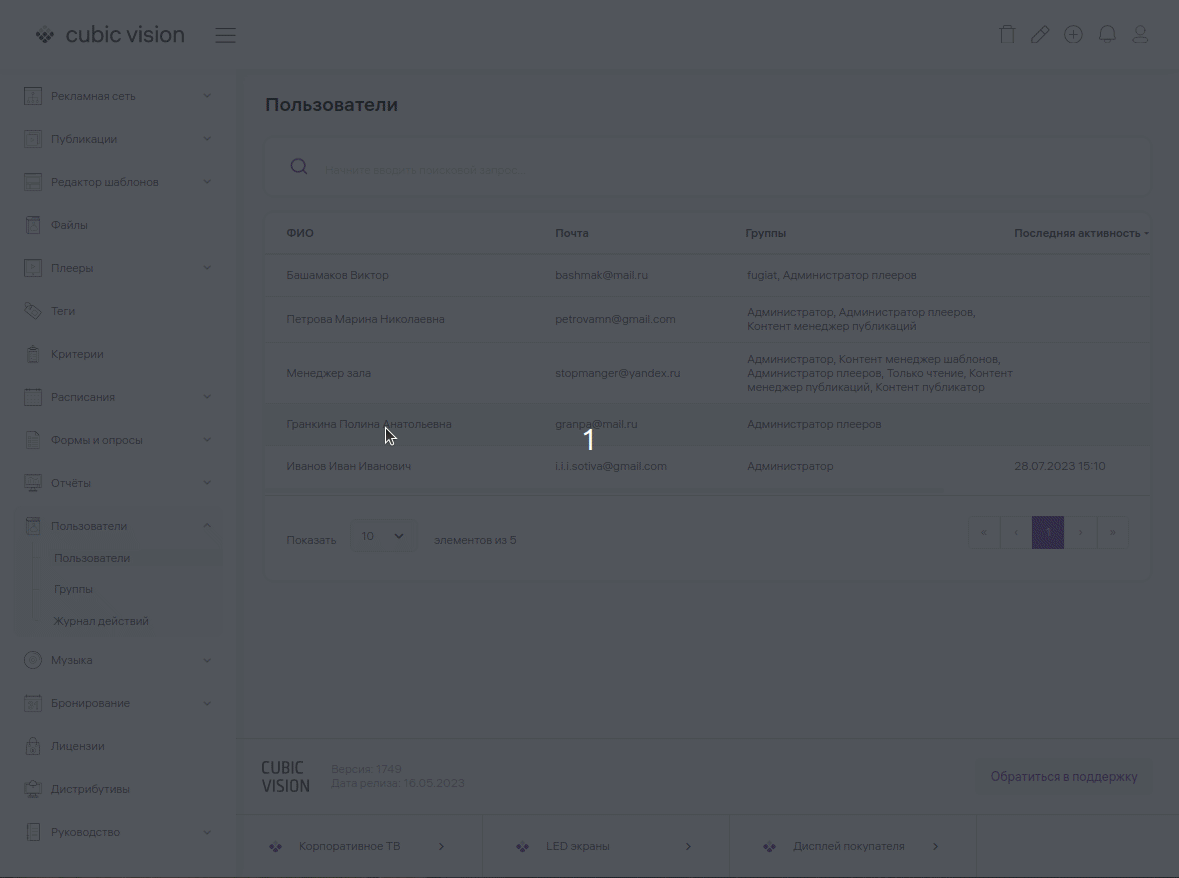
Task: Click the search magnifier icon
Action: [298, 167]
